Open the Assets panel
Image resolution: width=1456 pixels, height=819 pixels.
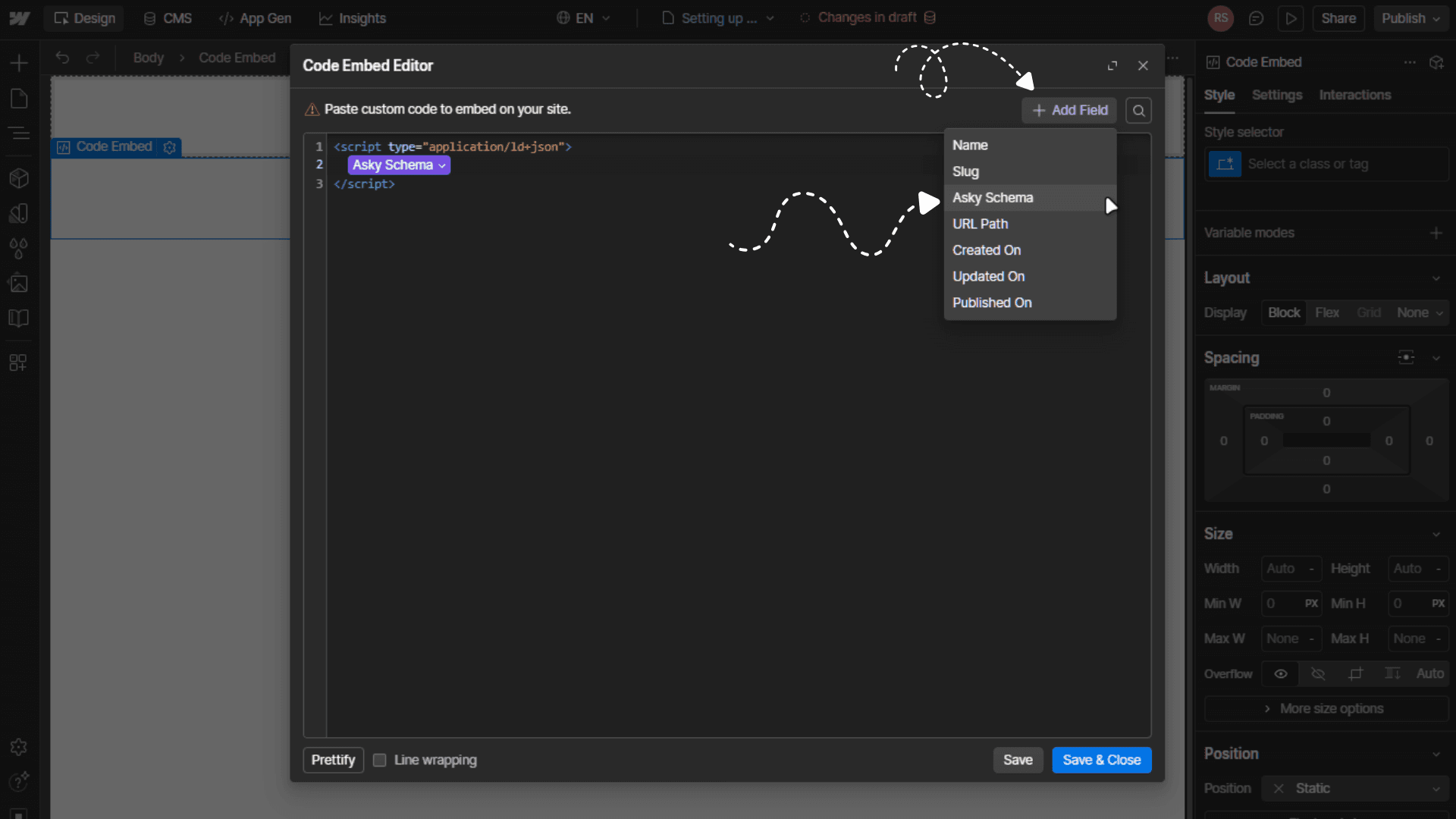(18, 282)
